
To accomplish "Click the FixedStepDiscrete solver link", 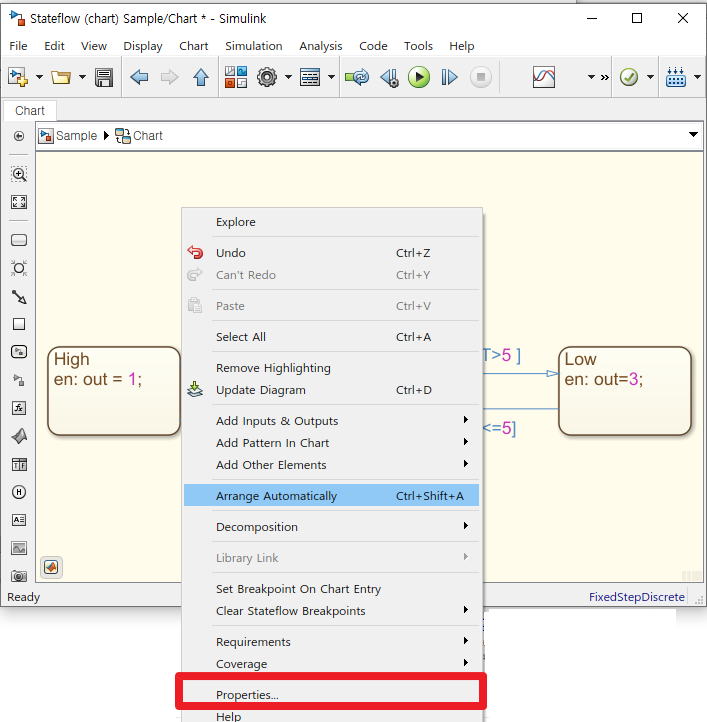I will (x=637, y=597).
